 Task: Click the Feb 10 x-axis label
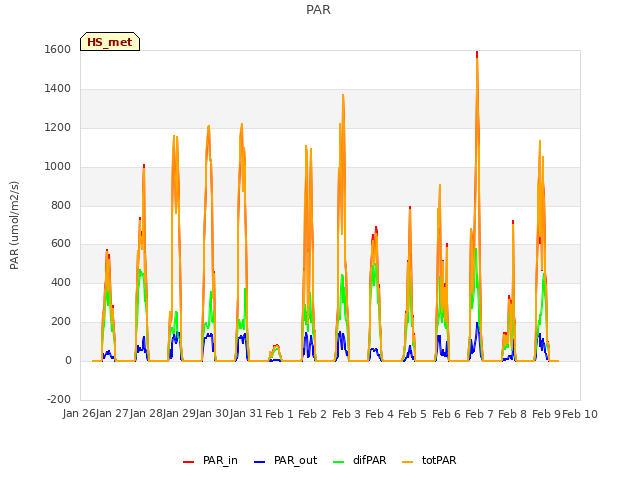[x=580, y=414]
